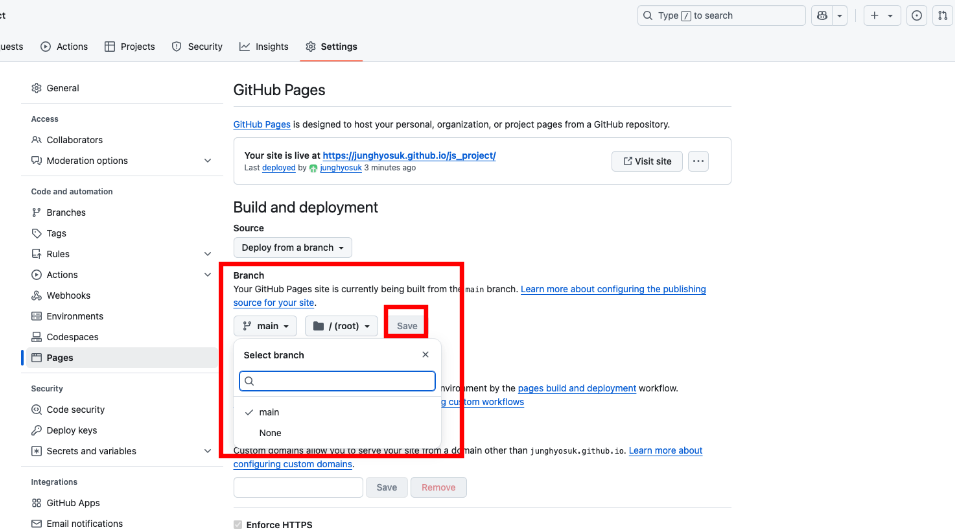Viewport: 955px width, 529px height.
Task: Click Save for custom domain
Action: [x=387, y=488]
